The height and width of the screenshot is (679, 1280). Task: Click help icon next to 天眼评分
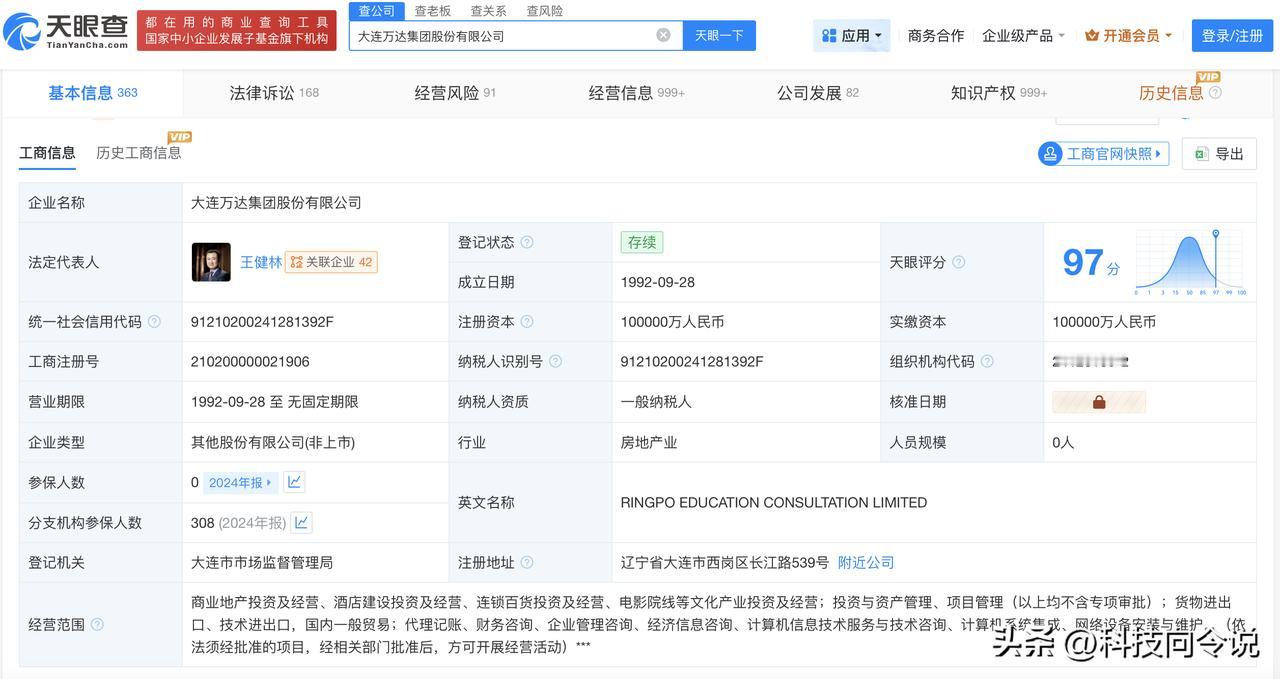958,262
